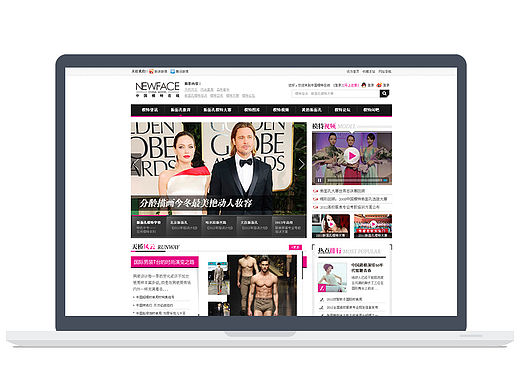Open the MOST POPULAR featured thumbnail
This screenshot has height=390, width=520.
click(x=332, y=277)
